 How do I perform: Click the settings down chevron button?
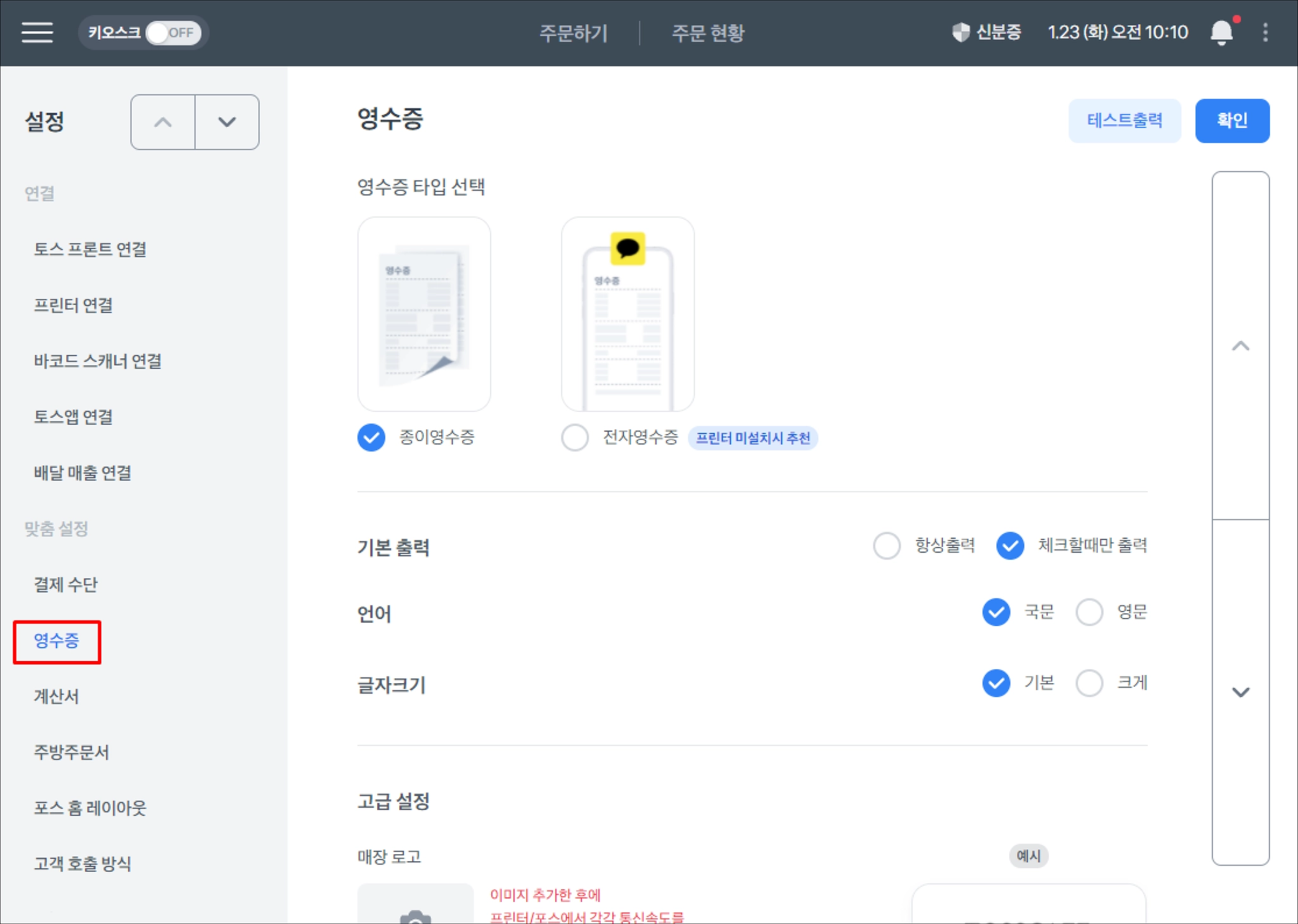[227, 122]
